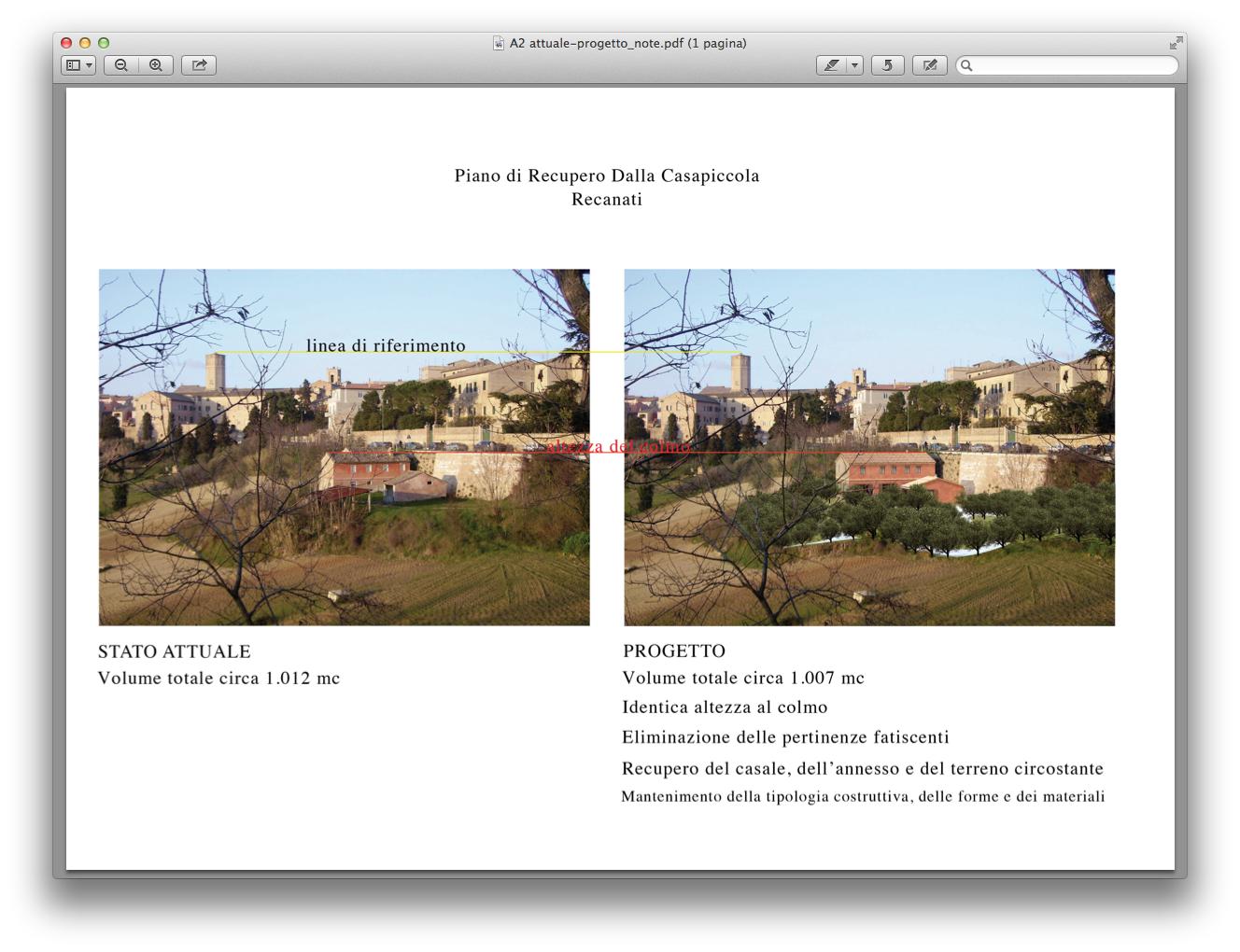Image resolution: width=1240 pixels, height=952 pixels.
Task: Click the green window zoom button
Action: [104, 43]
